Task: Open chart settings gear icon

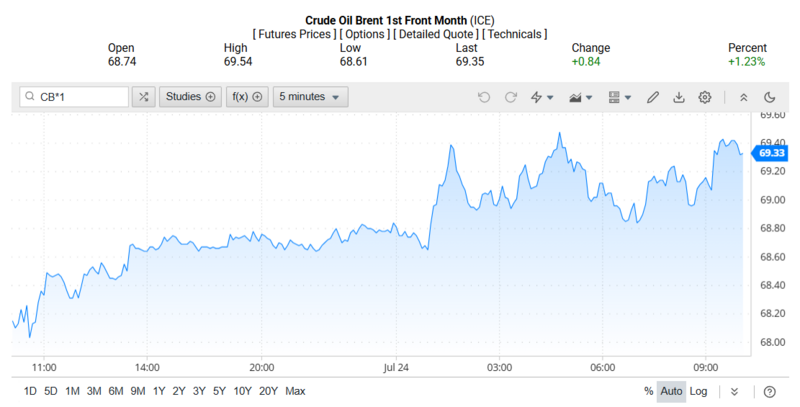Action: click(705, 97)
